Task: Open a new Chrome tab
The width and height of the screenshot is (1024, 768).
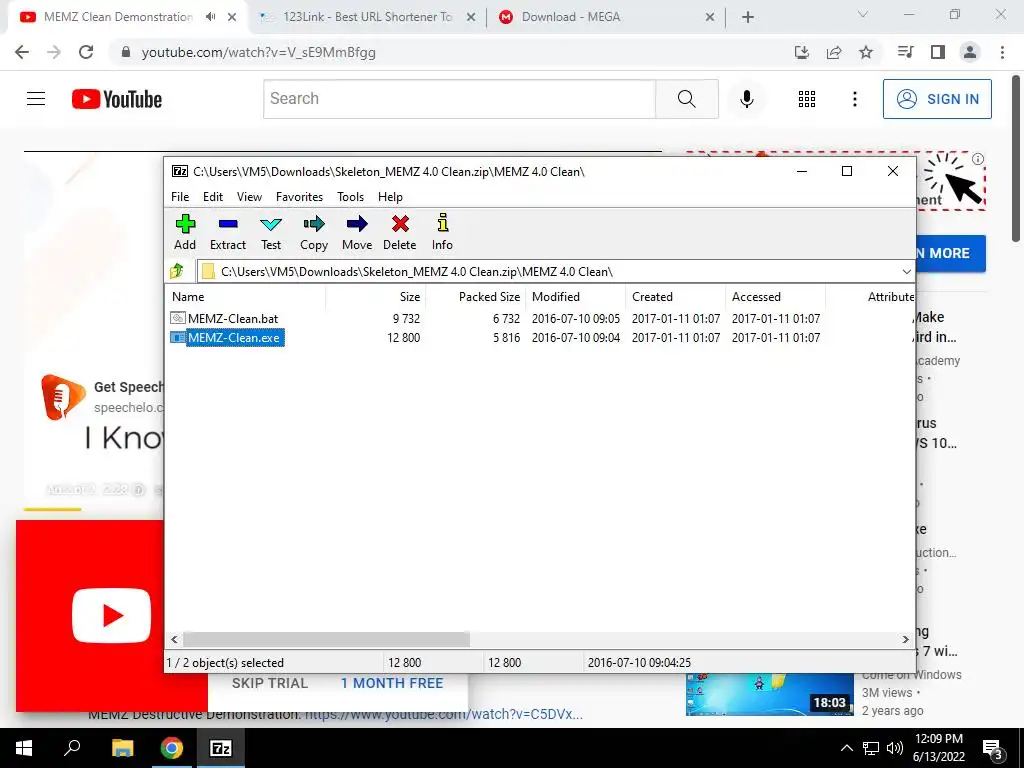Action: [x=748, y=18]
